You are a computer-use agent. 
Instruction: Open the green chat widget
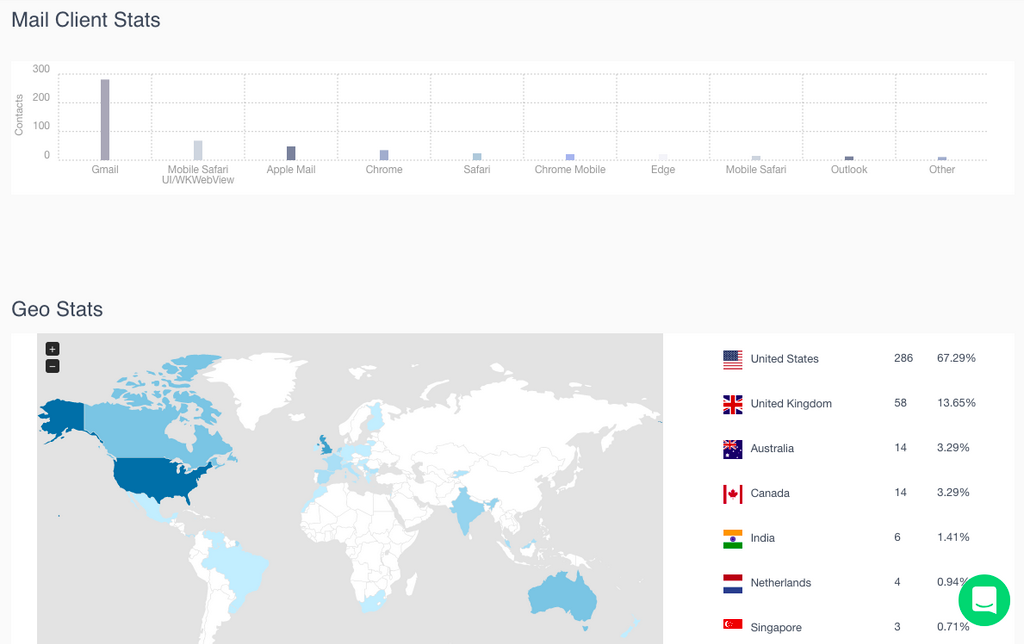point(984,600)
